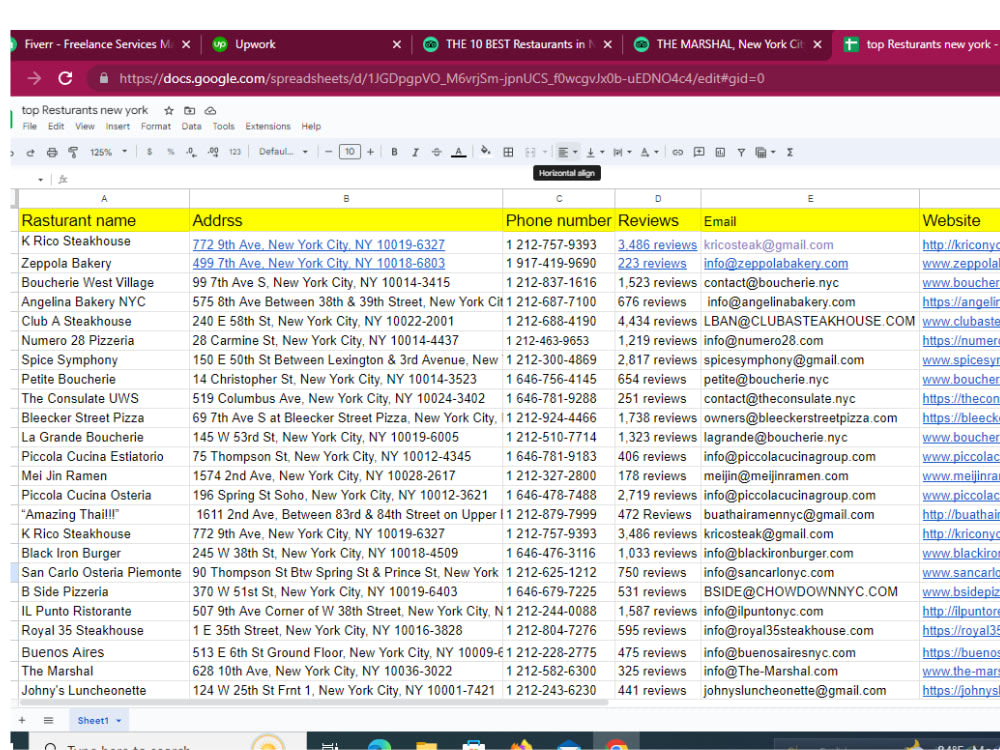This screenshot has width=1000, height=750.
Task: Expand the name box dropdown arrow
Action: tap(40, 180)
